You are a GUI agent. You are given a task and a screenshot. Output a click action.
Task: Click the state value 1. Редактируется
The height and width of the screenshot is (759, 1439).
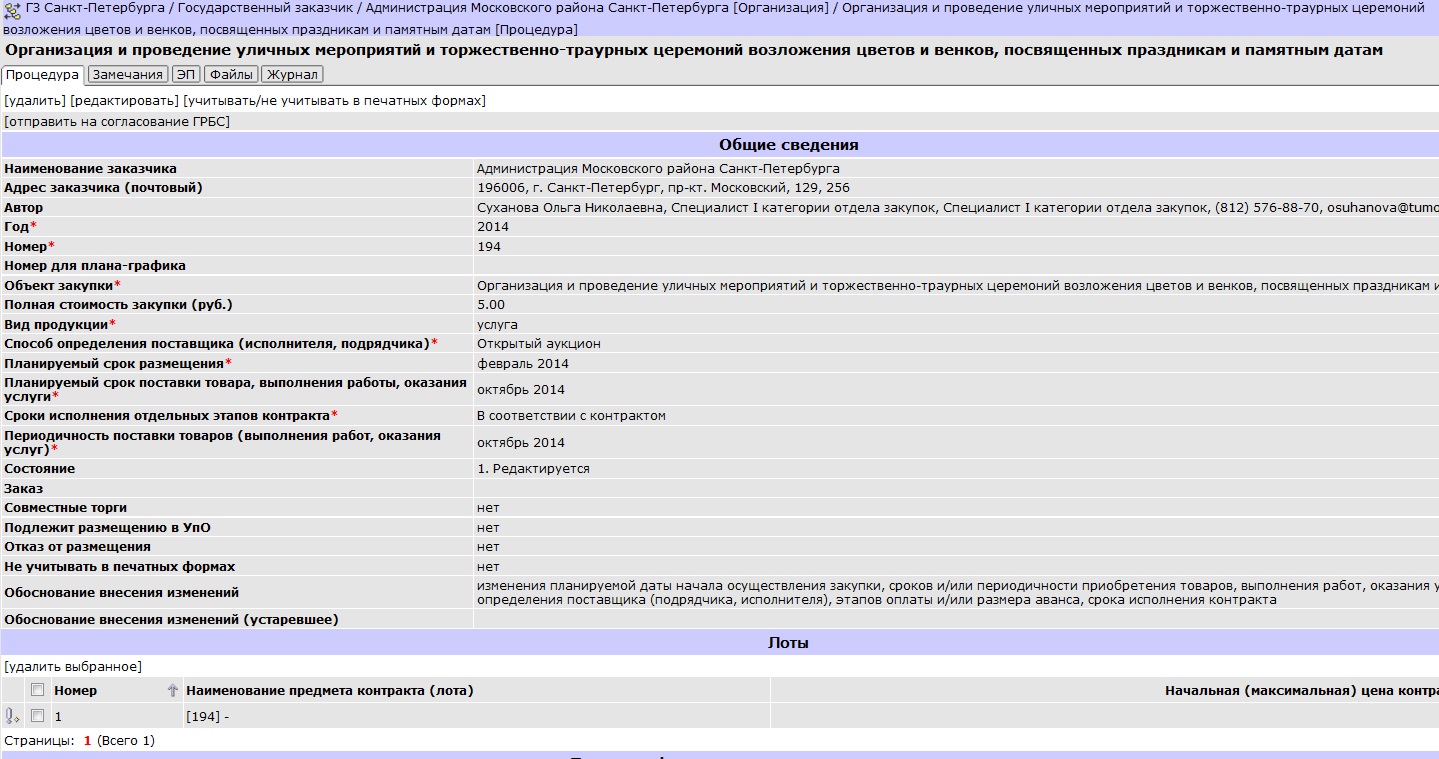[533, 468]
